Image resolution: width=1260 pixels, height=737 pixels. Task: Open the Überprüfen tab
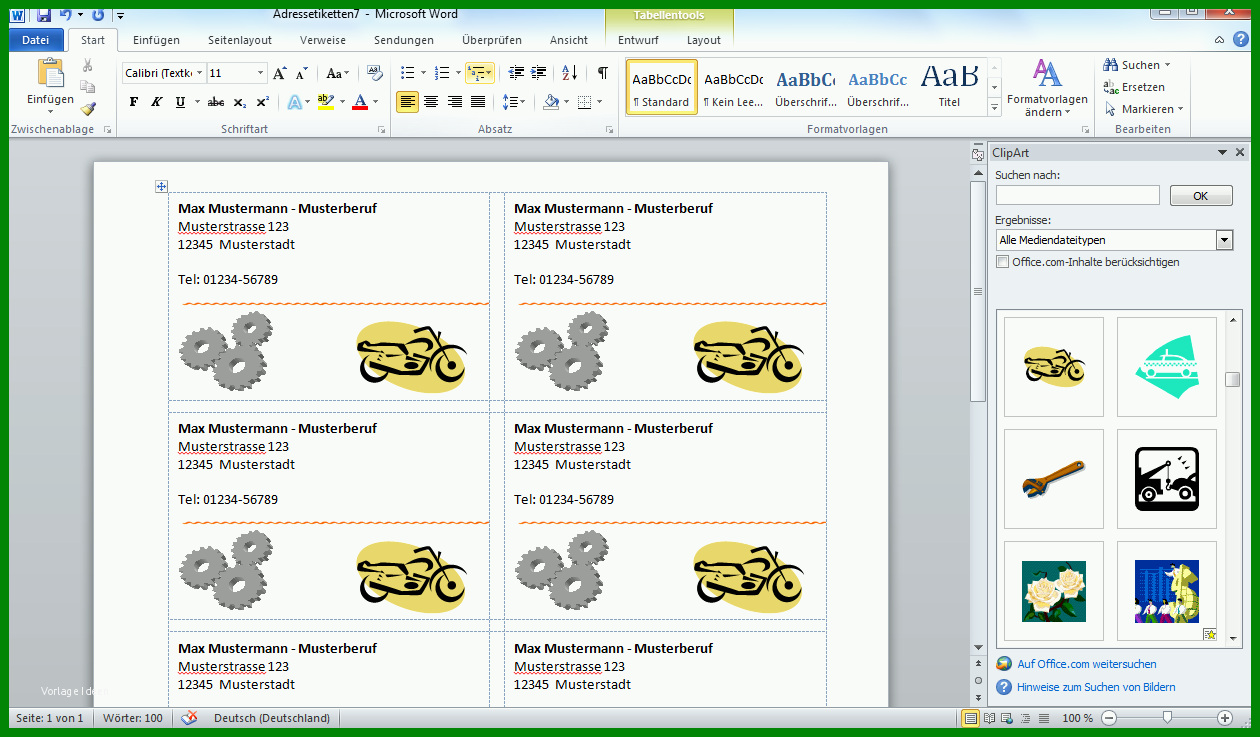point(492,40)
